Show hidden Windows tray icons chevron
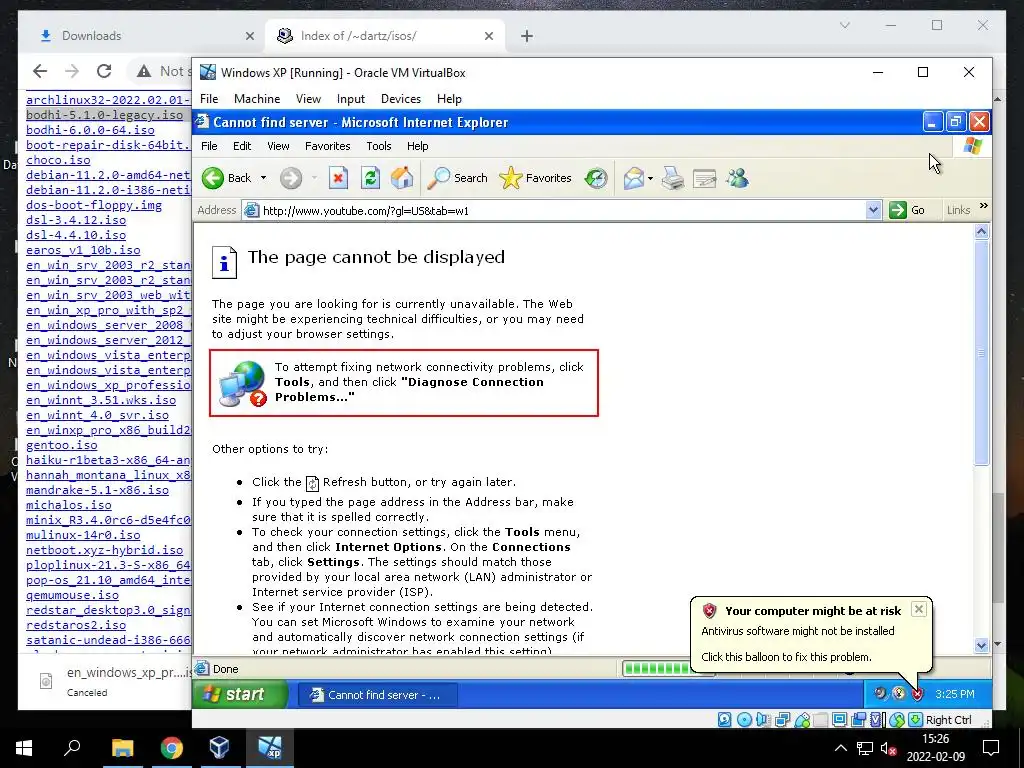This screenshot has height=768, width=1024. click(x=841, y=748)
